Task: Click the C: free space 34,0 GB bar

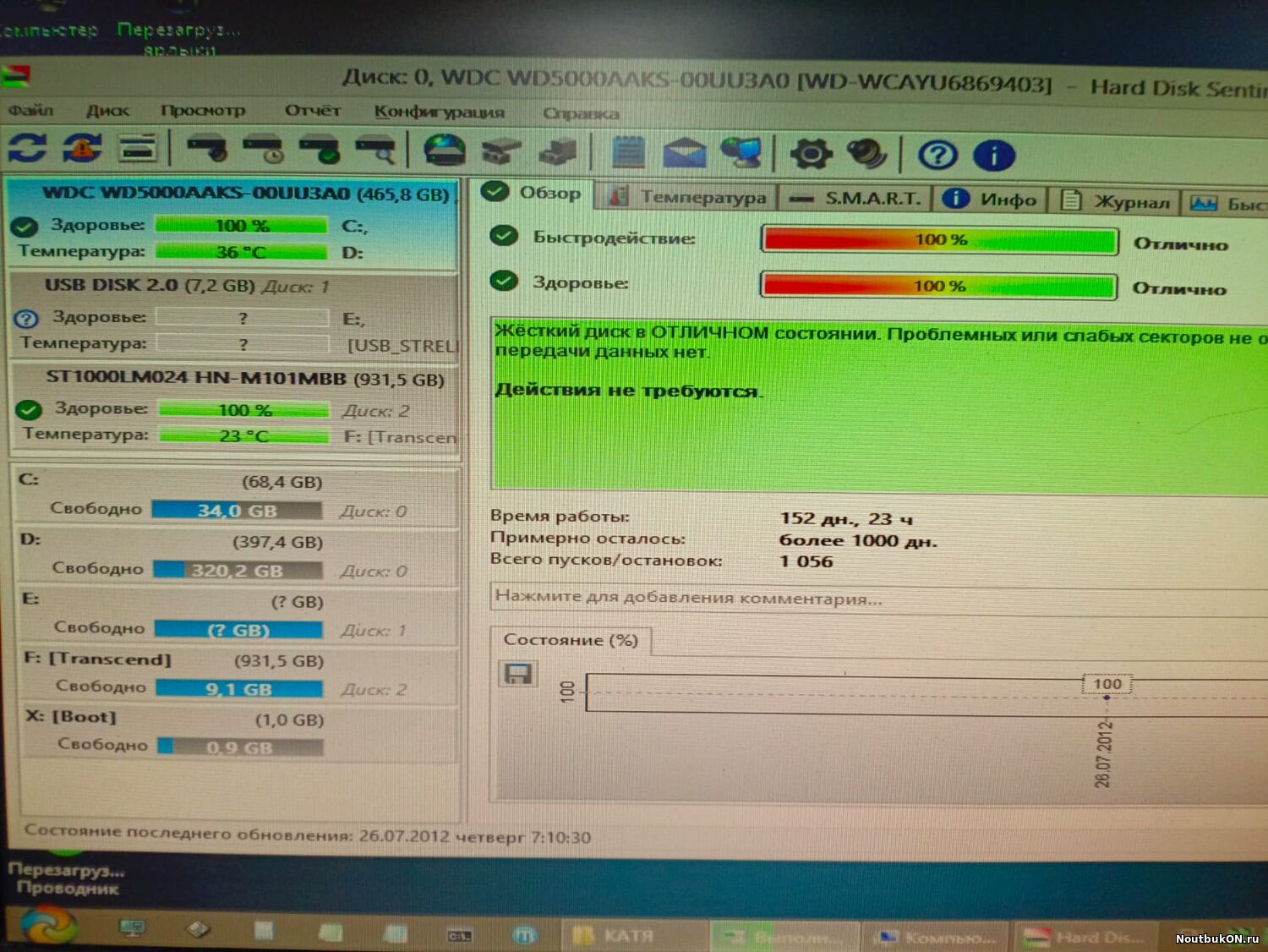Action: pyautogui.click(x=237, y=511)
